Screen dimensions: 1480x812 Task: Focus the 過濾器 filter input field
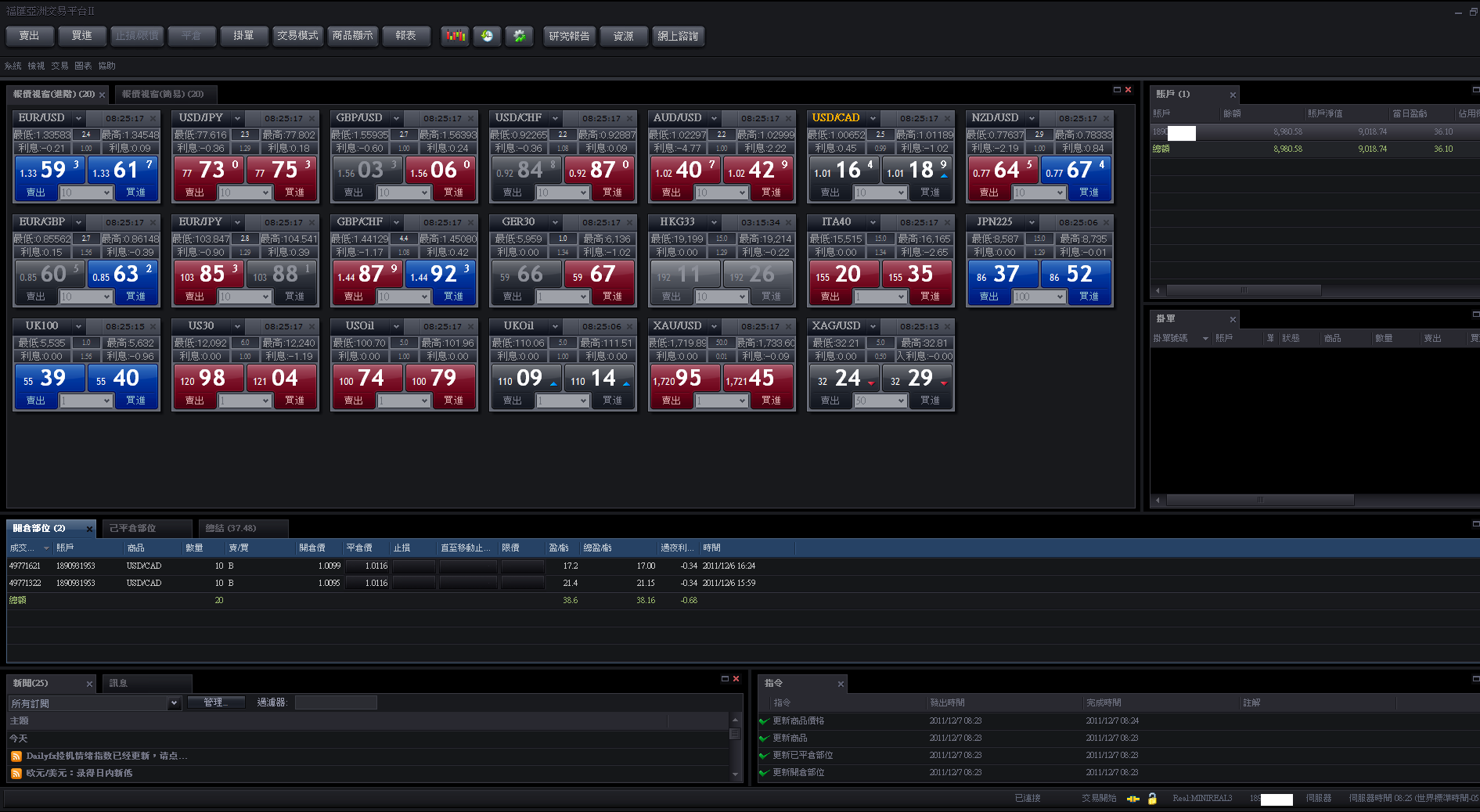[336, 702]
